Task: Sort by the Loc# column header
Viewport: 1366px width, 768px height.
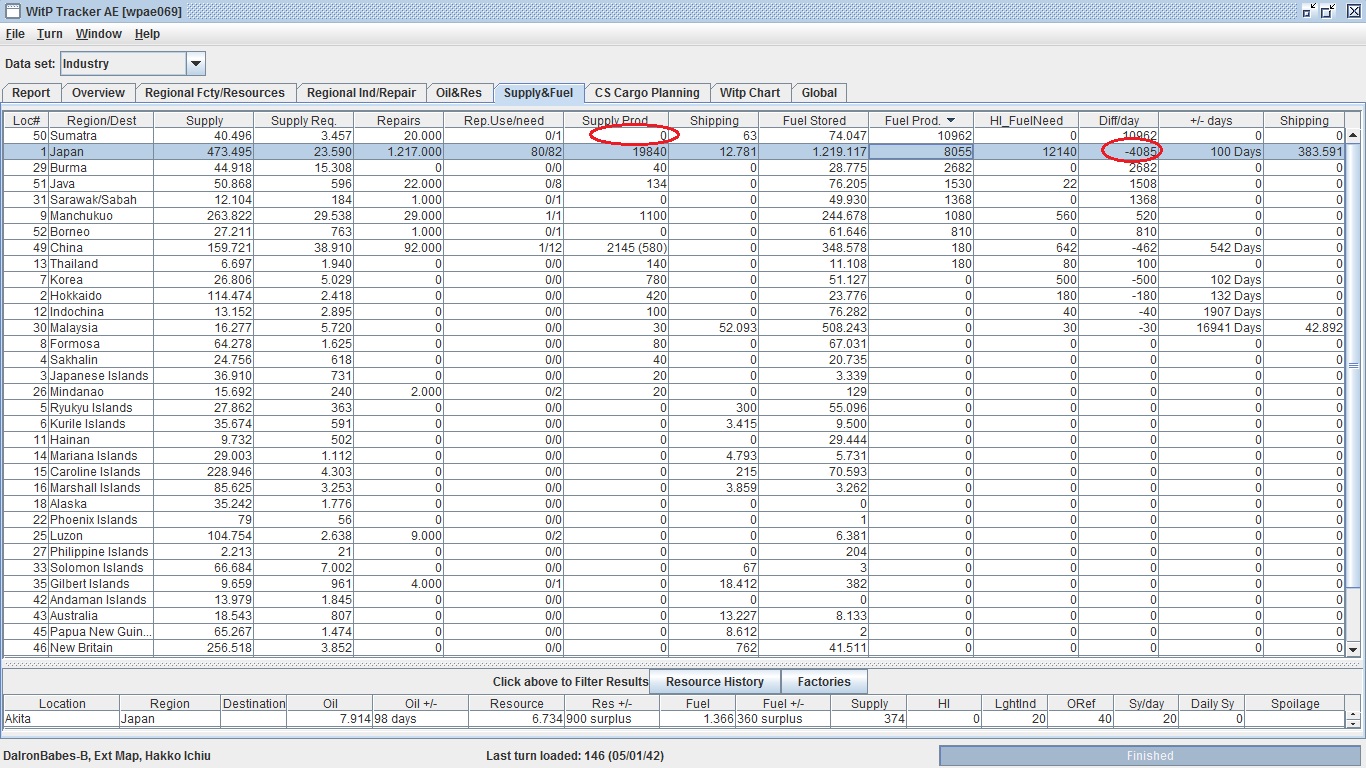Action: point(26,120)
